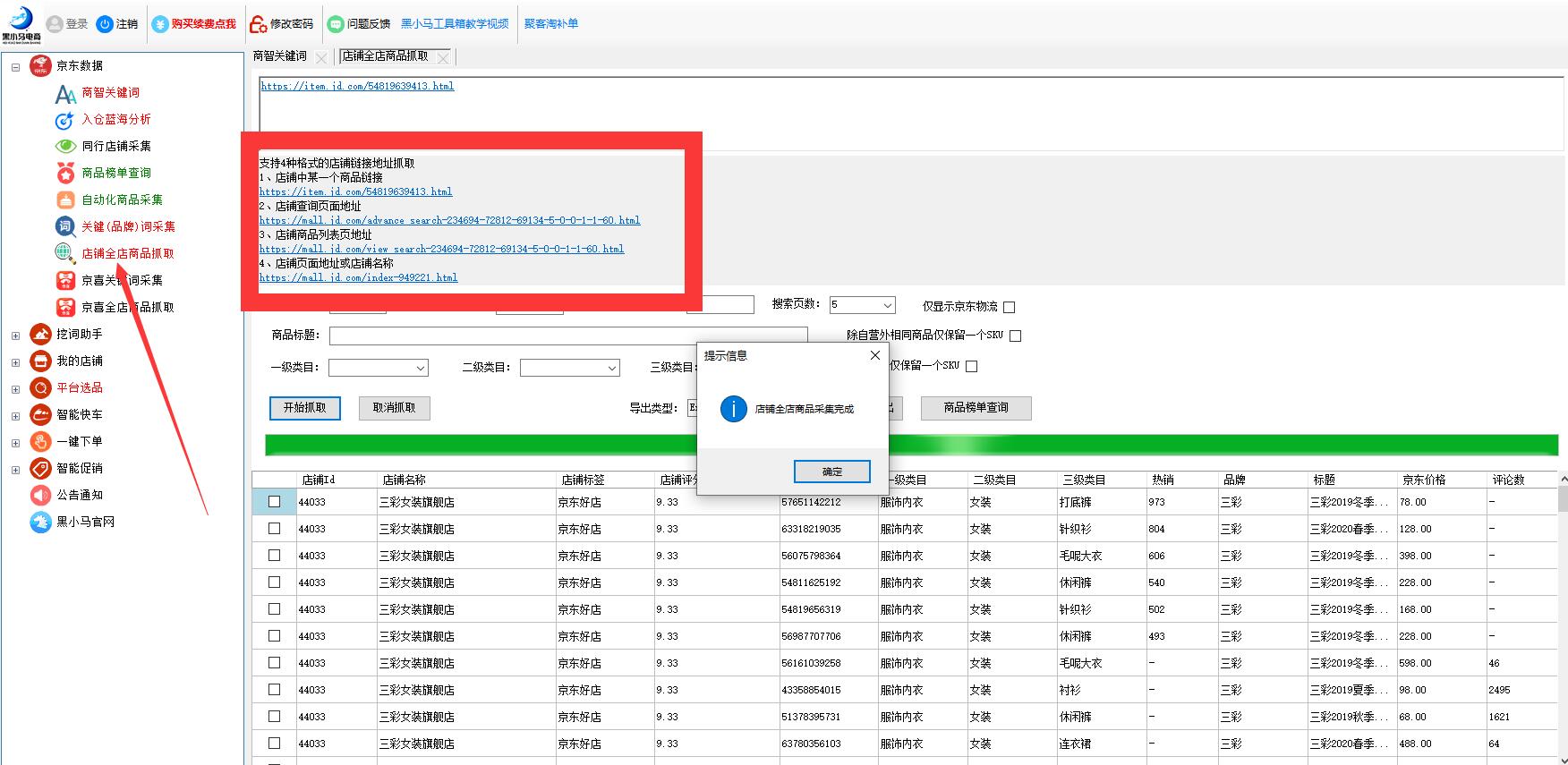Screen dimensions: 1568x765
Task: Click the 取消抓取 button
Action: (x=395, y=408)
